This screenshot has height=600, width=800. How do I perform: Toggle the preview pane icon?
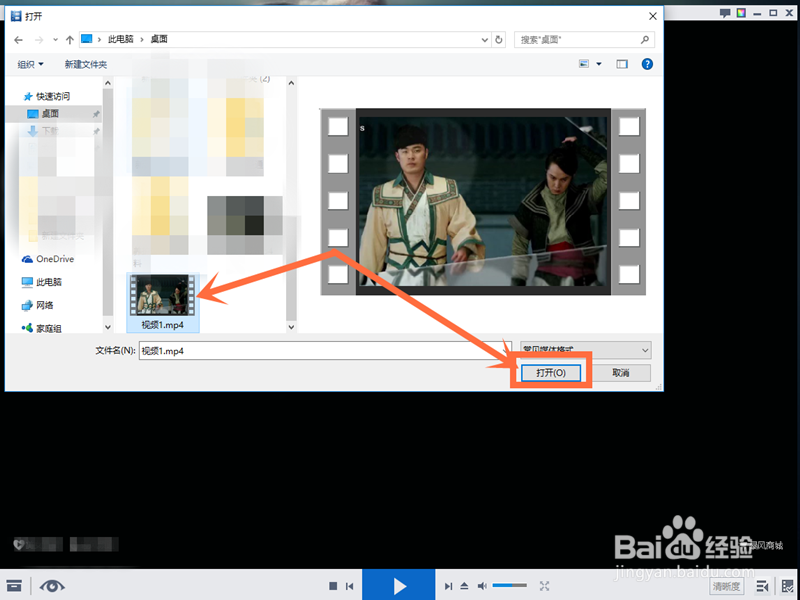[x=622, y=64]
